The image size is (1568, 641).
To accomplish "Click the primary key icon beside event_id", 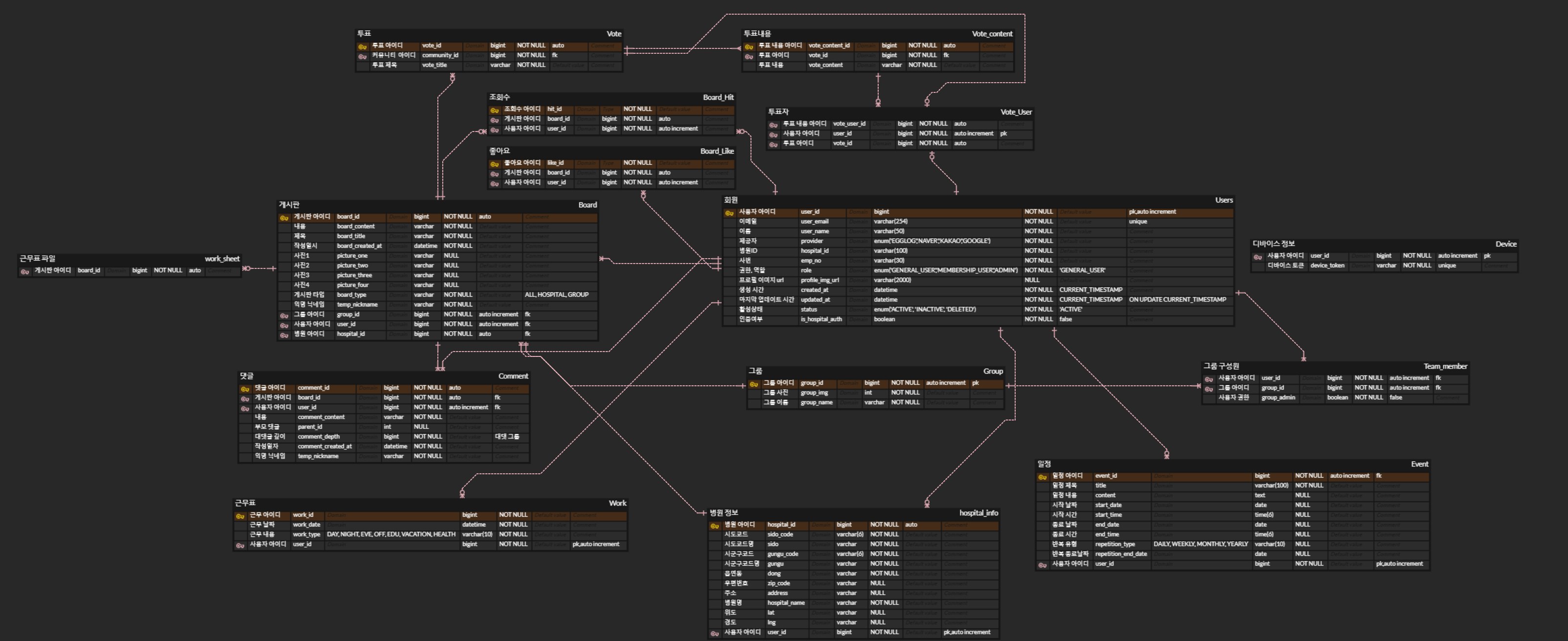I will tap(1043, 477).
